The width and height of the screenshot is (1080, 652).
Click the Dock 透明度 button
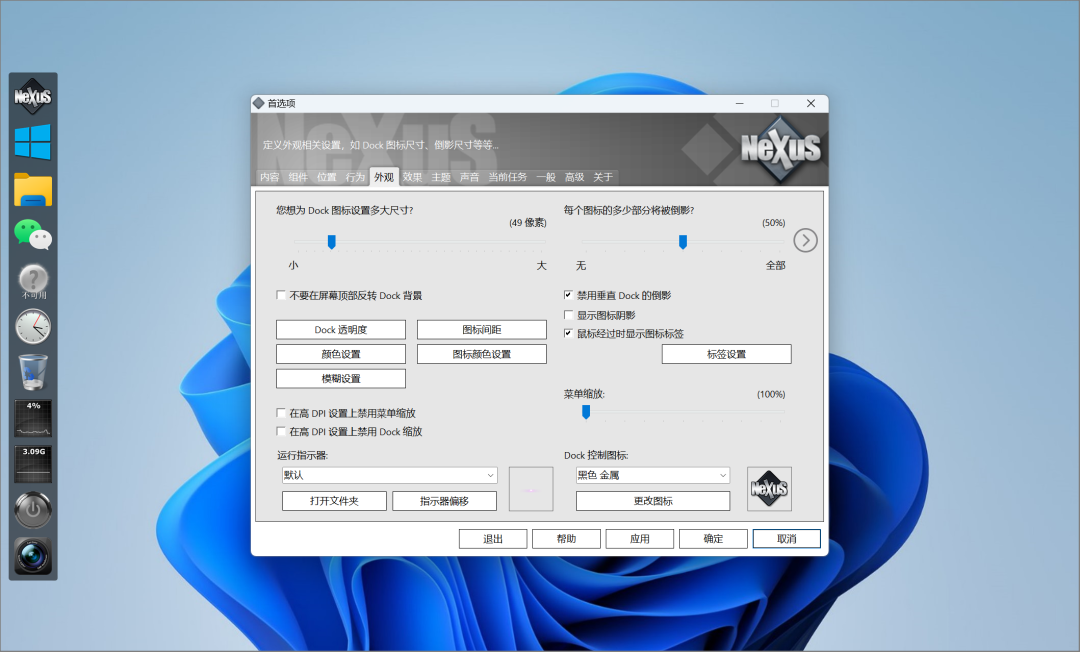click(340, 330)
